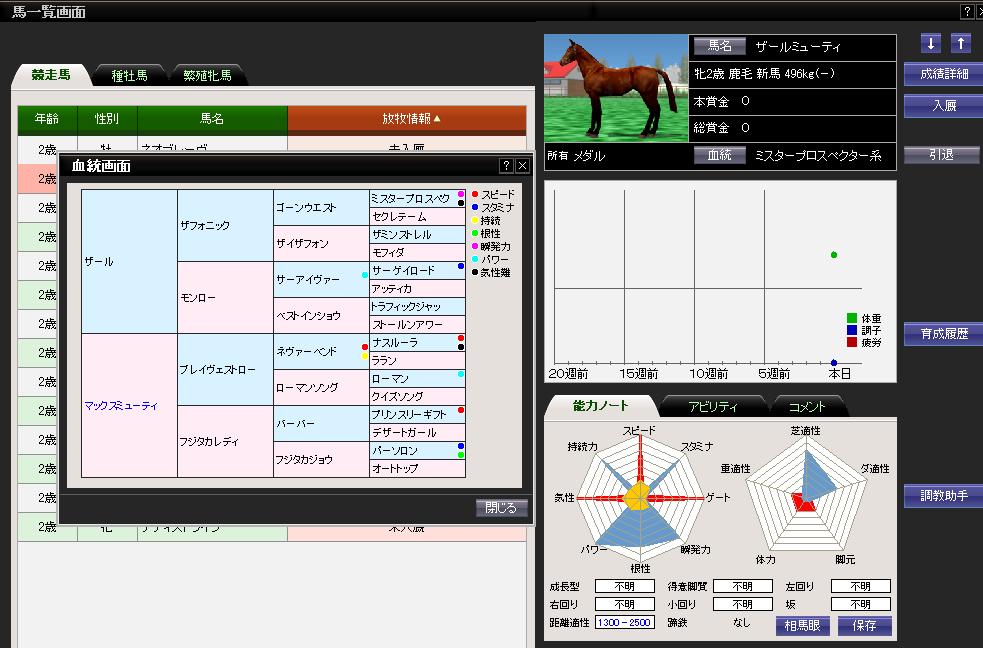
Task: Click ザフォニック in the pedigree
Action: click(225, 226)
